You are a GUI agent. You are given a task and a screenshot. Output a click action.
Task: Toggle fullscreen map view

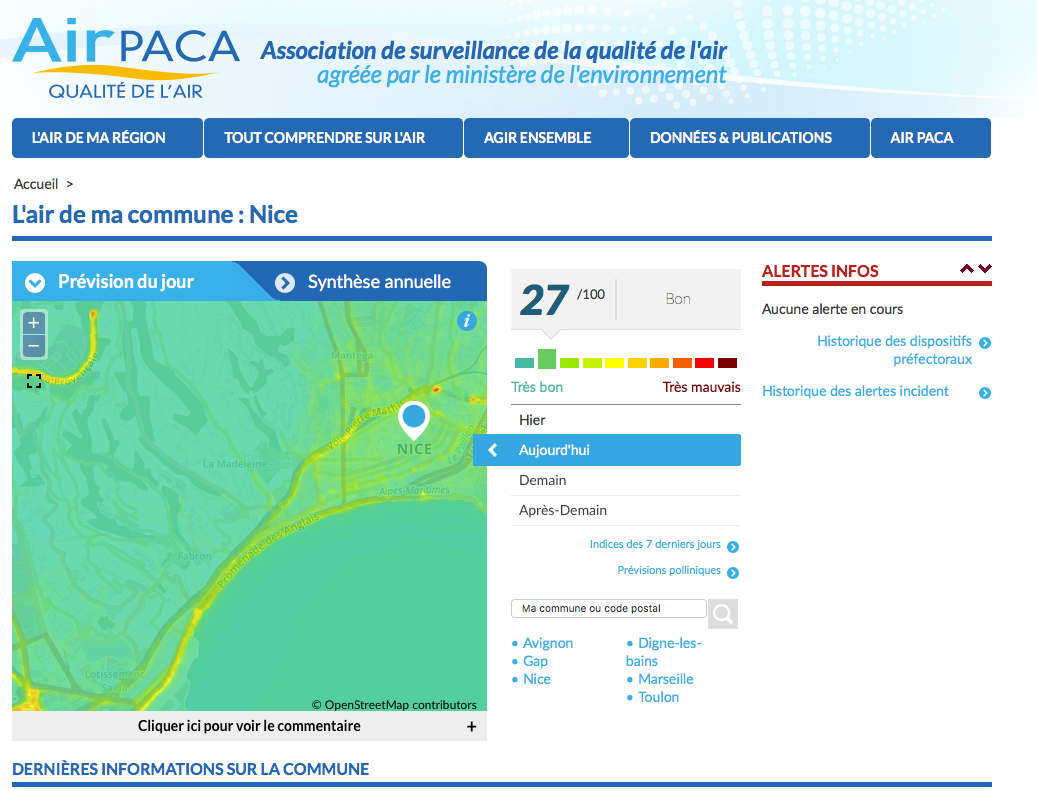tap(34, 381)
